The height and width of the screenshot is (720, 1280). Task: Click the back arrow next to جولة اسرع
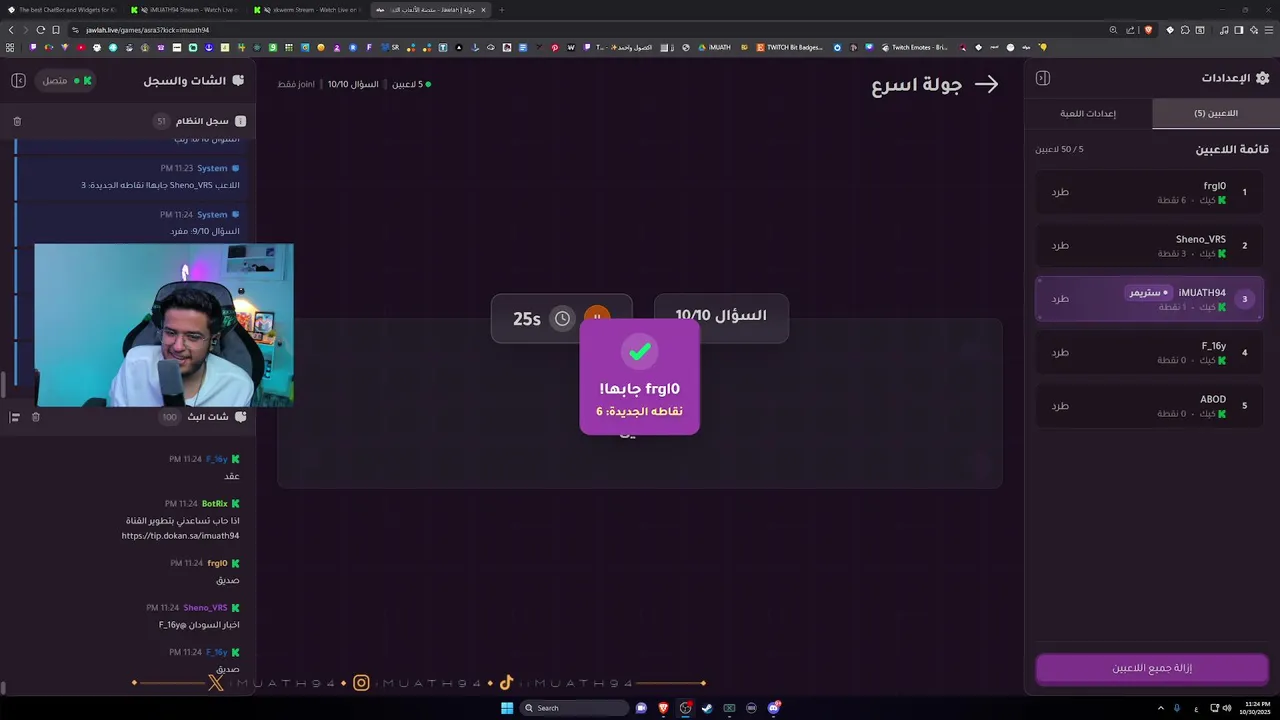pos(986,85)
